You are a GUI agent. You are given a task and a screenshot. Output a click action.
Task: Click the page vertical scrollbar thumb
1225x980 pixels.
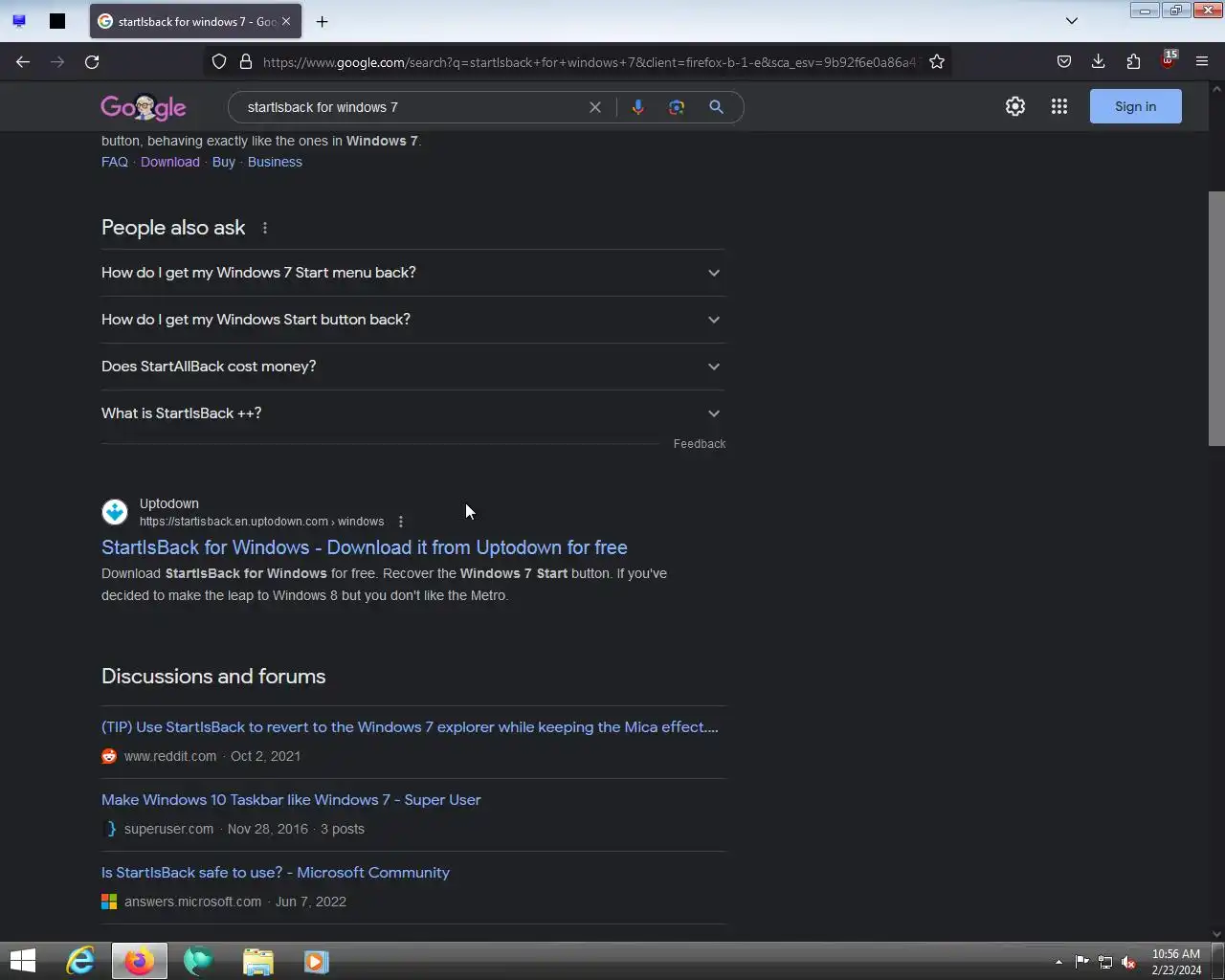(x=1216, y=318)
